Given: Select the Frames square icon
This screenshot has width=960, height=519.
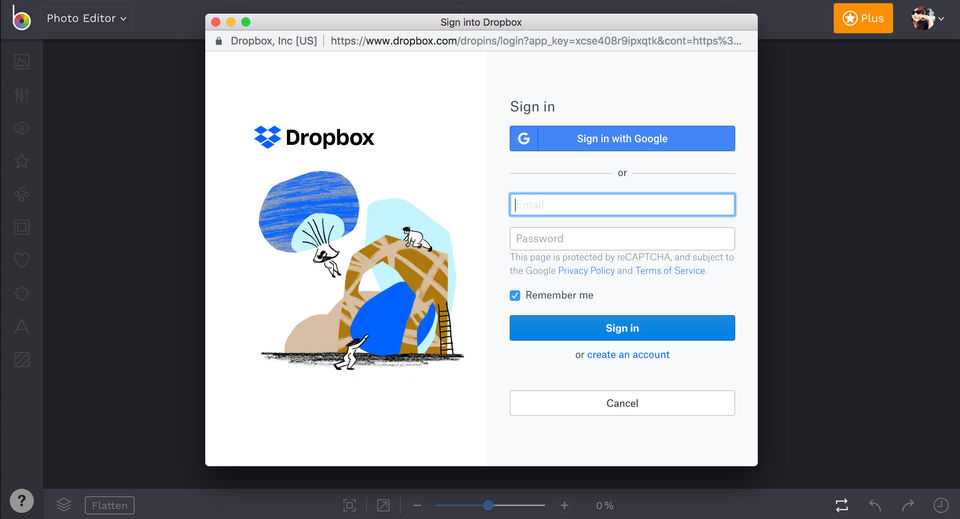Looking at the screenshot, I should pos(21,227).
